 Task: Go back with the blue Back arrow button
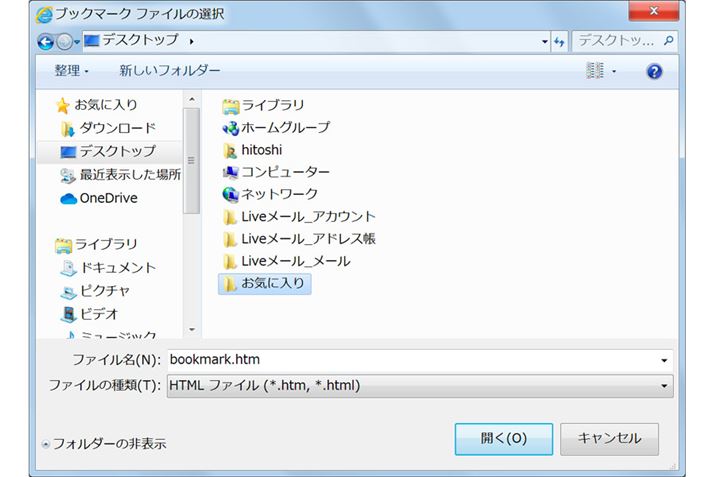pyautogui.click(x=46, y=42)
